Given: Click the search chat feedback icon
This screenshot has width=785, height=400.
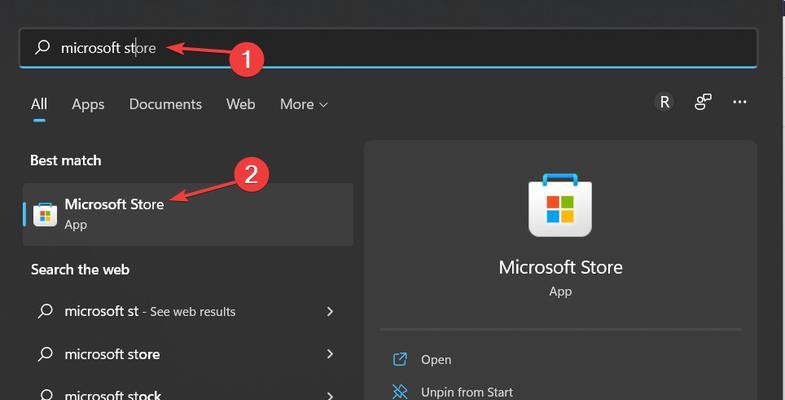Looking at the screenshot, I should 703,102.
